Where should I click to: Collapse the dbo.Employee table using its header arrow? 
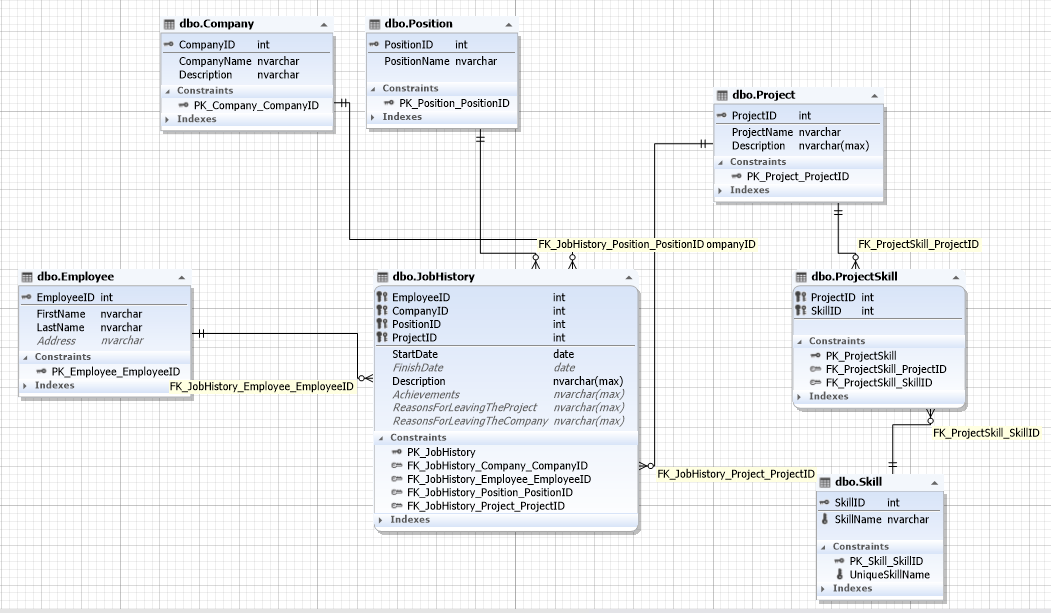pos(182,277)
